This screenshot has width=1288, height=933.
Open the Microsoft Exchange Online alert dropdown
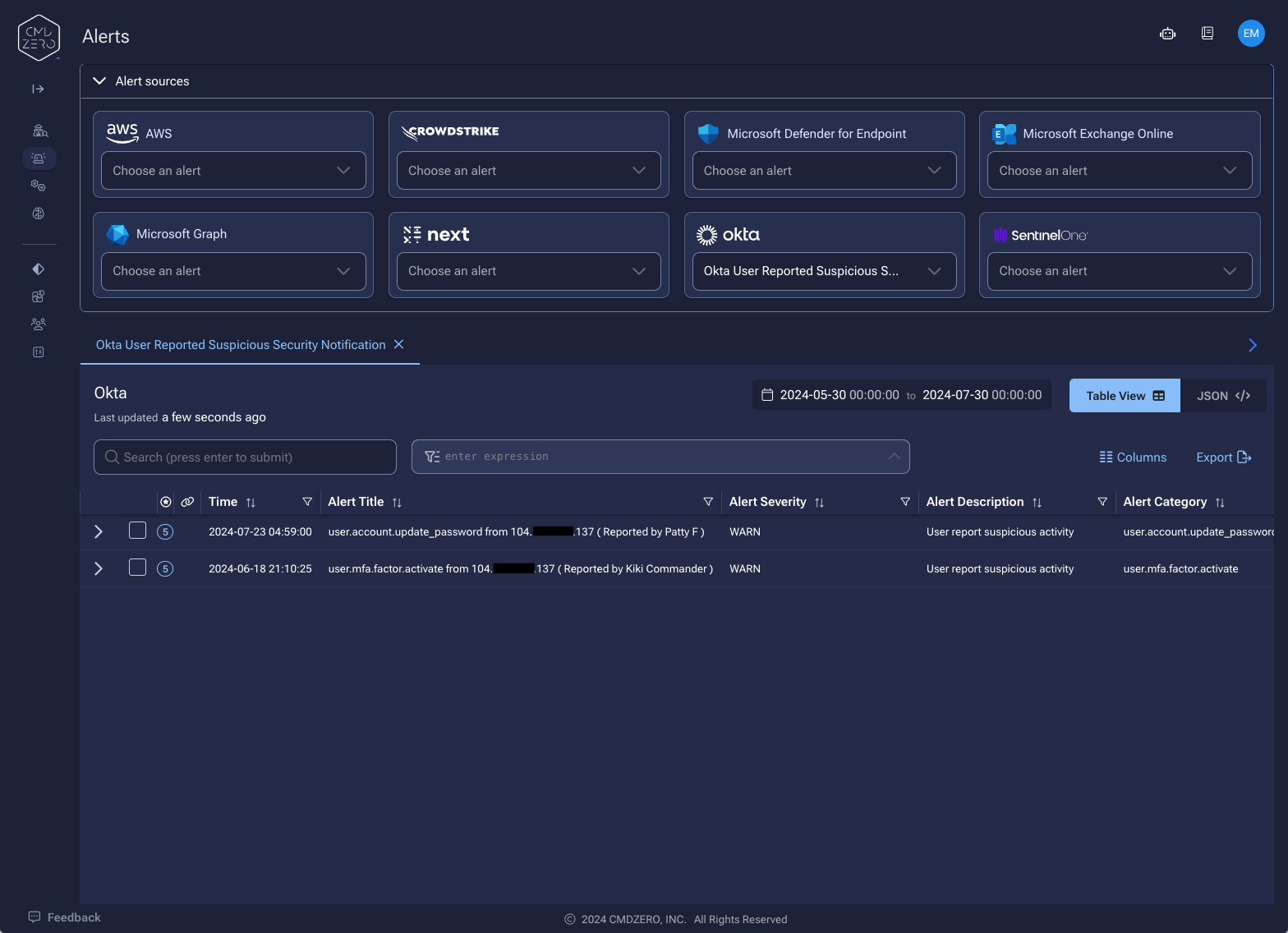(x=1120, y=171)
